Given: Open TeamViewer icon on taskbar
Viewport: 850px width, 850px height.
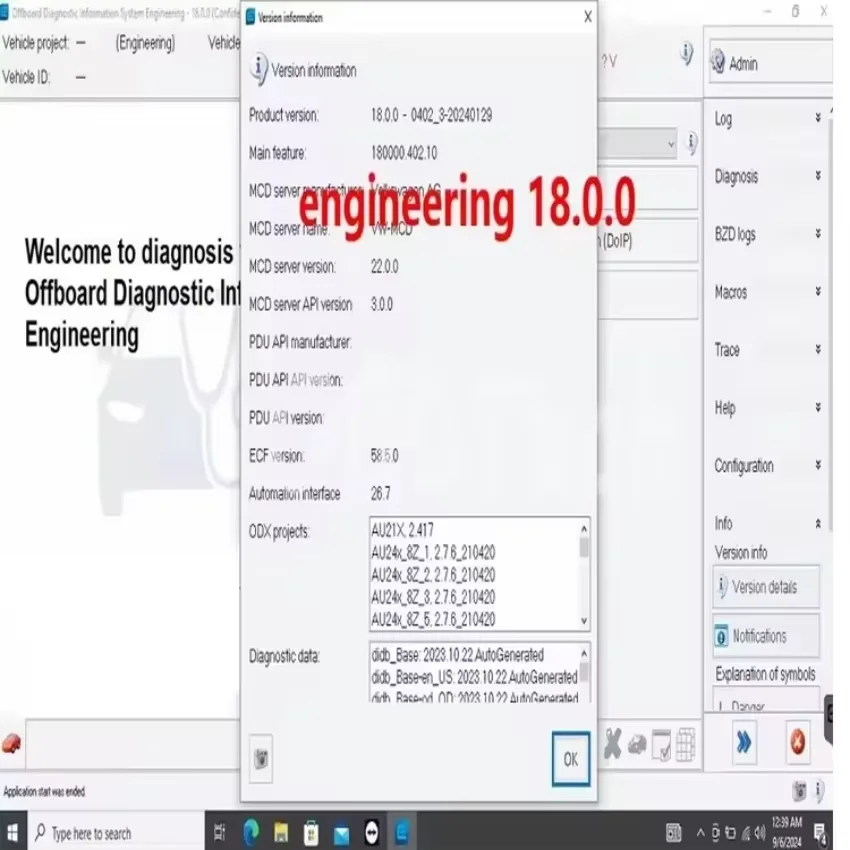Looking at the screenshot, I should (371, 832).
